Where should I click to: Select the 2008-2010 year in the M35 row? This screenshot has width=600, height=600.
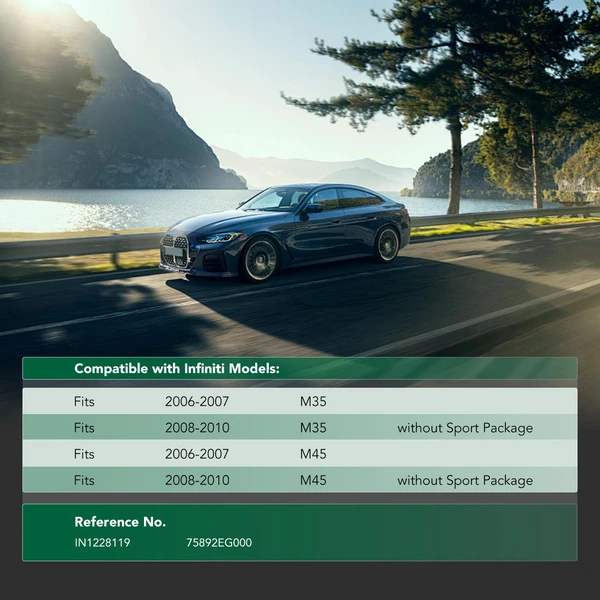(197, 428)
